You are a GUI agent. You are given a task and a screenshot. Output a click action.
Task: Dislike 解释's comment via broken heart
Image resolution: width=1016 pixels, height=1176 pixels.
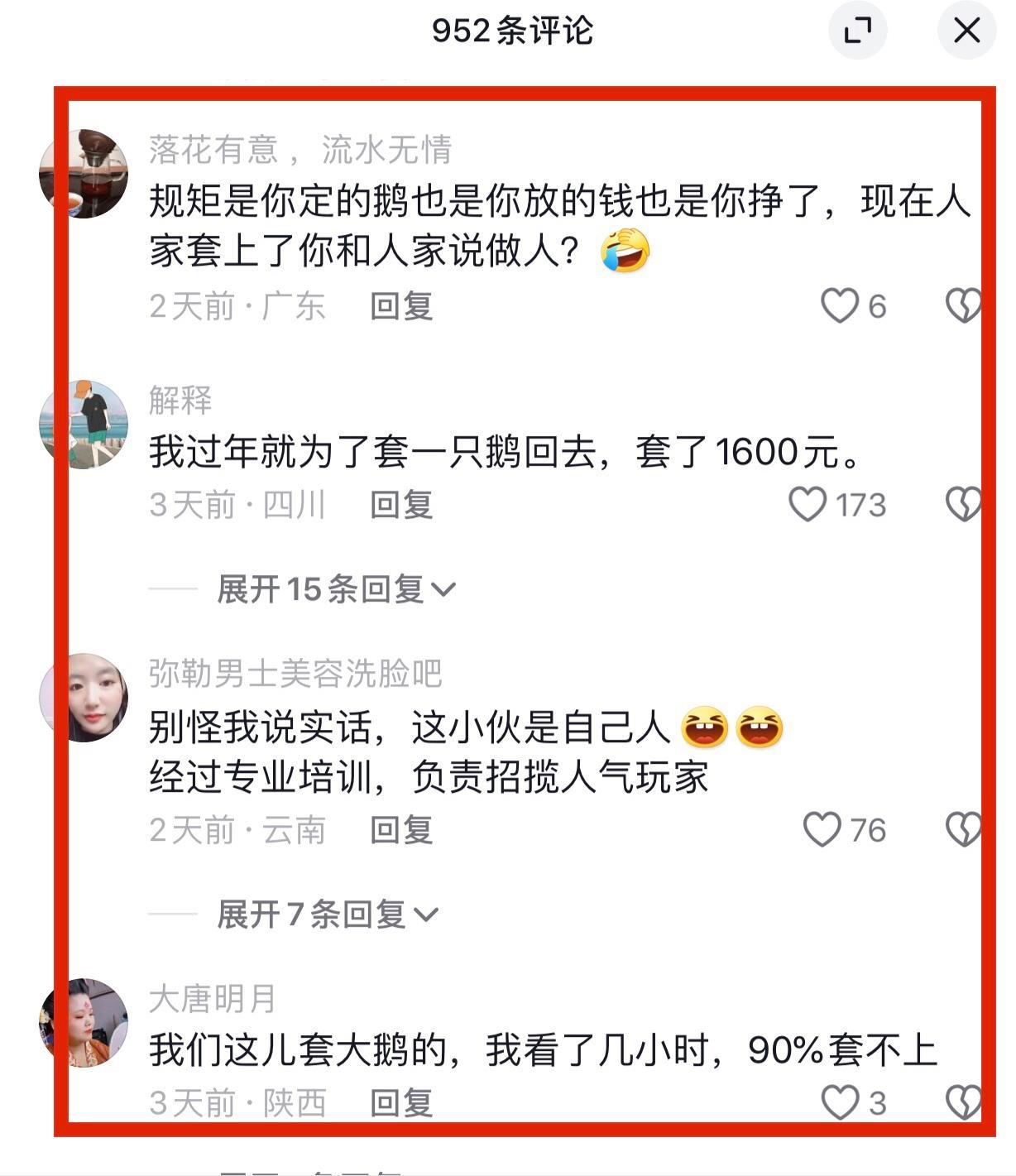964,504
